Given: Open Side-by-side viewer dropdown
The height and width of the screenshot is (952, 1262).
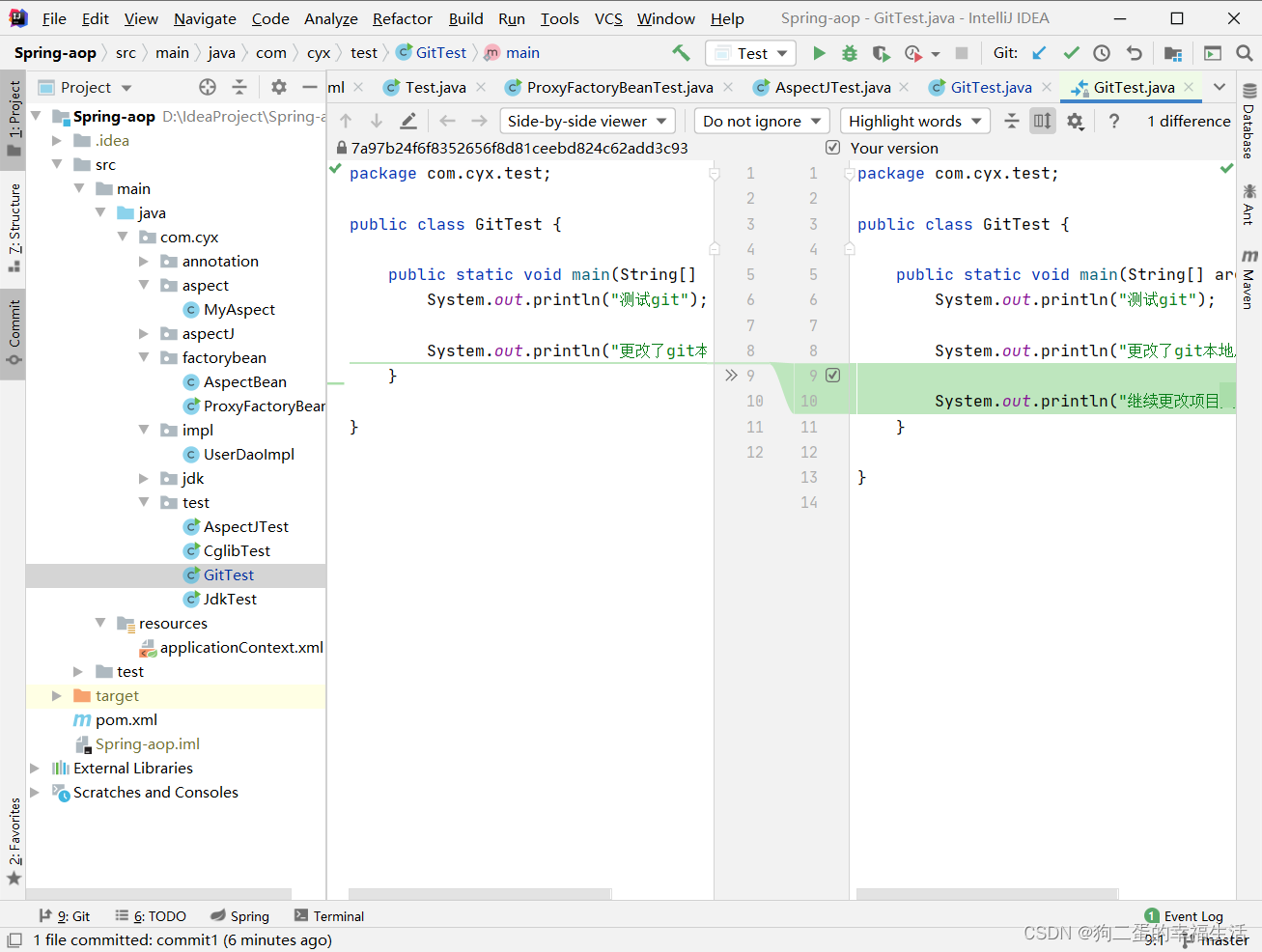Looking at the screenshot, I should coord(587,121).
